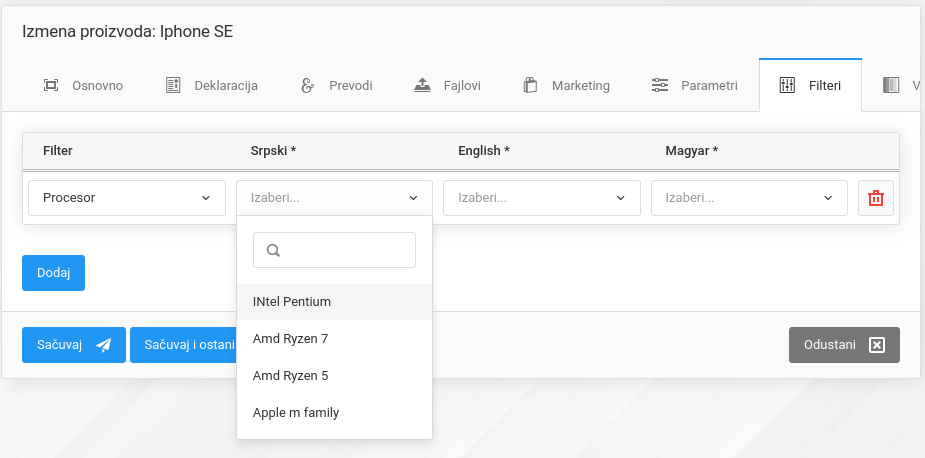Viewport: 925px width, 458px height.
Task: Click the Fajlovi upload icon
Action: [422, 85]
